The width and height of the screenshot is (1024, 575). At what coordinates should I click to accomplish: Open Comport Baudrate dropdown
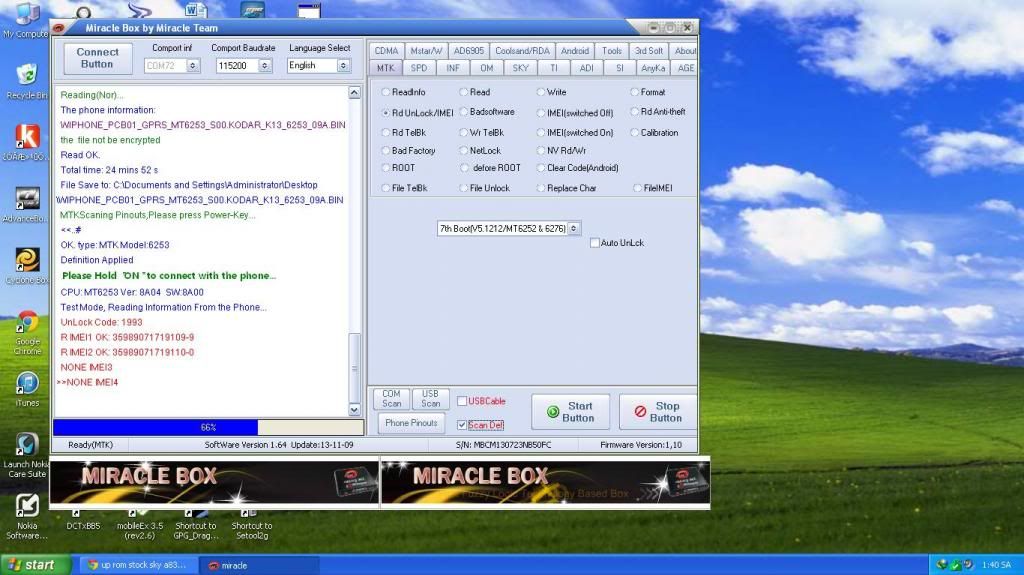(x=264, y=65)
